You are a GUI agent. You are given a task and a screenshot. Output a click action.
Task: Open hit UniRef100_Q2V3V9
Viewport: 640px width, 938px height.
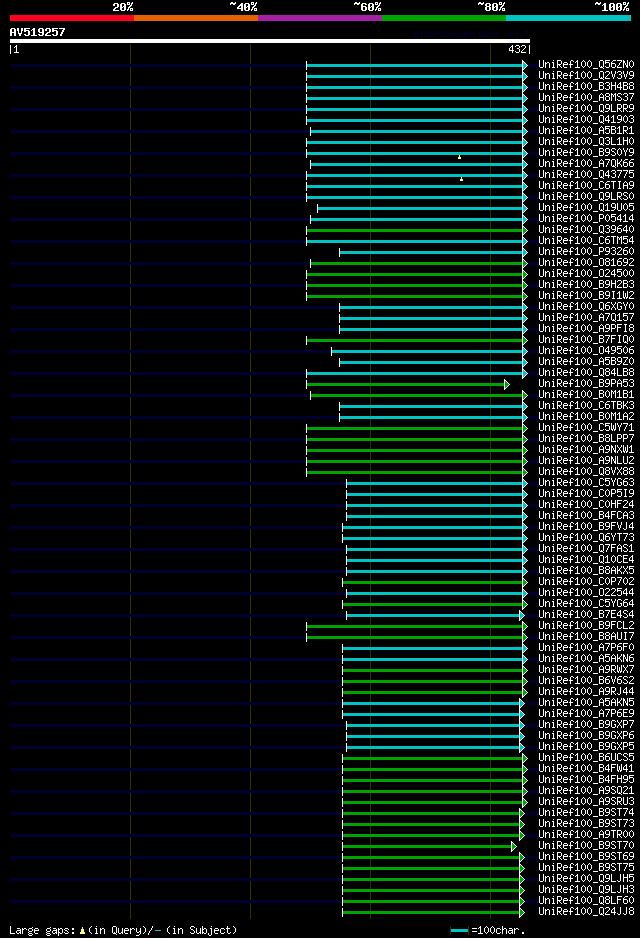(586, 75)
